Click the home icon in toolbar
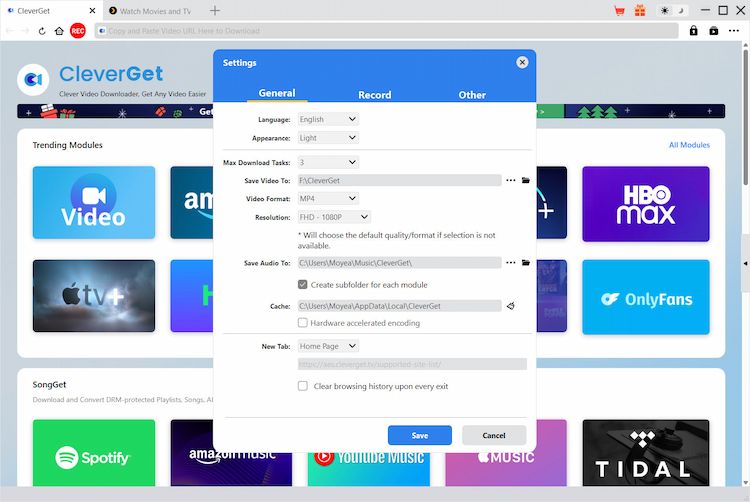Image resolution: width=750 pixels, height=502 pixels. [x=60, y=31]
